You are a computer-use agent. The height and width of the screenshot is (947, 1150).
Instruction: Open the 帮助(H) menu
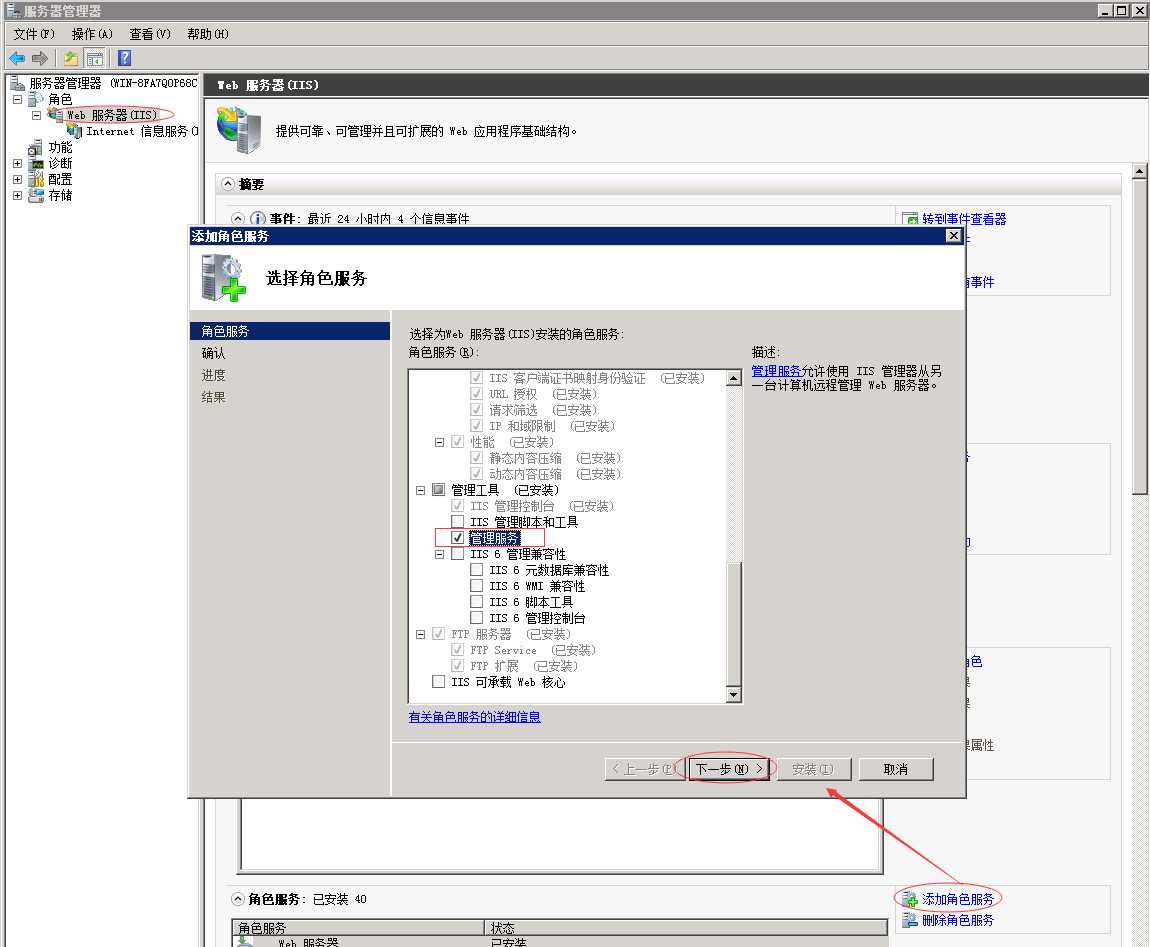[x=208, y=34]
